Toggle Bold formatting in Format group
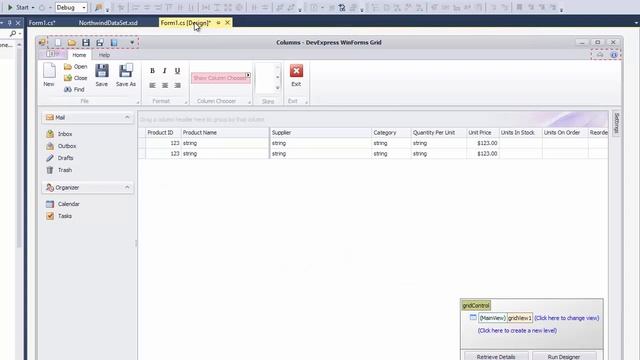The width and height of the screenshot is (640, 360). click(x=152, y=71)
